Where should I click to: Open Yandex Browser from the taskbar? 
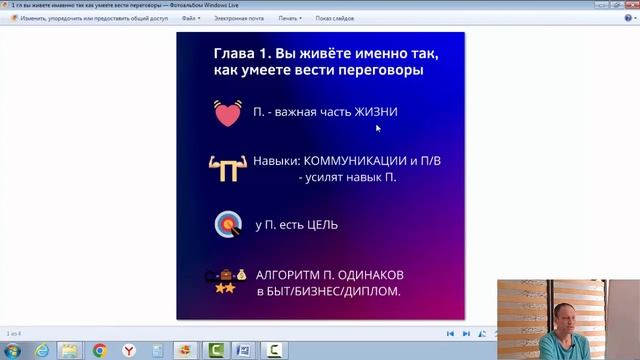pos(129,351)
